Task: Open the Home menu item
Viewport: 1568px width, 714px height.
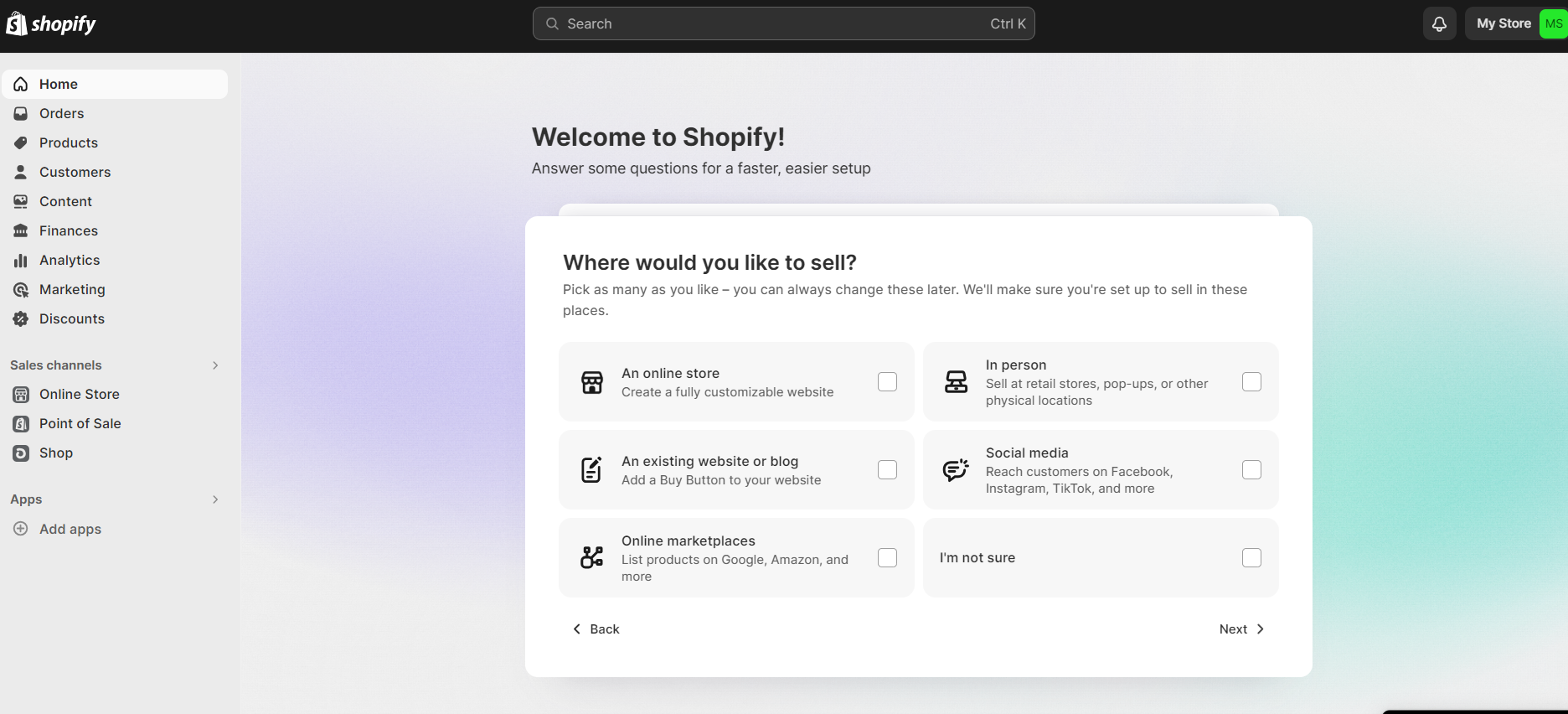Action: tap(115, 84)
